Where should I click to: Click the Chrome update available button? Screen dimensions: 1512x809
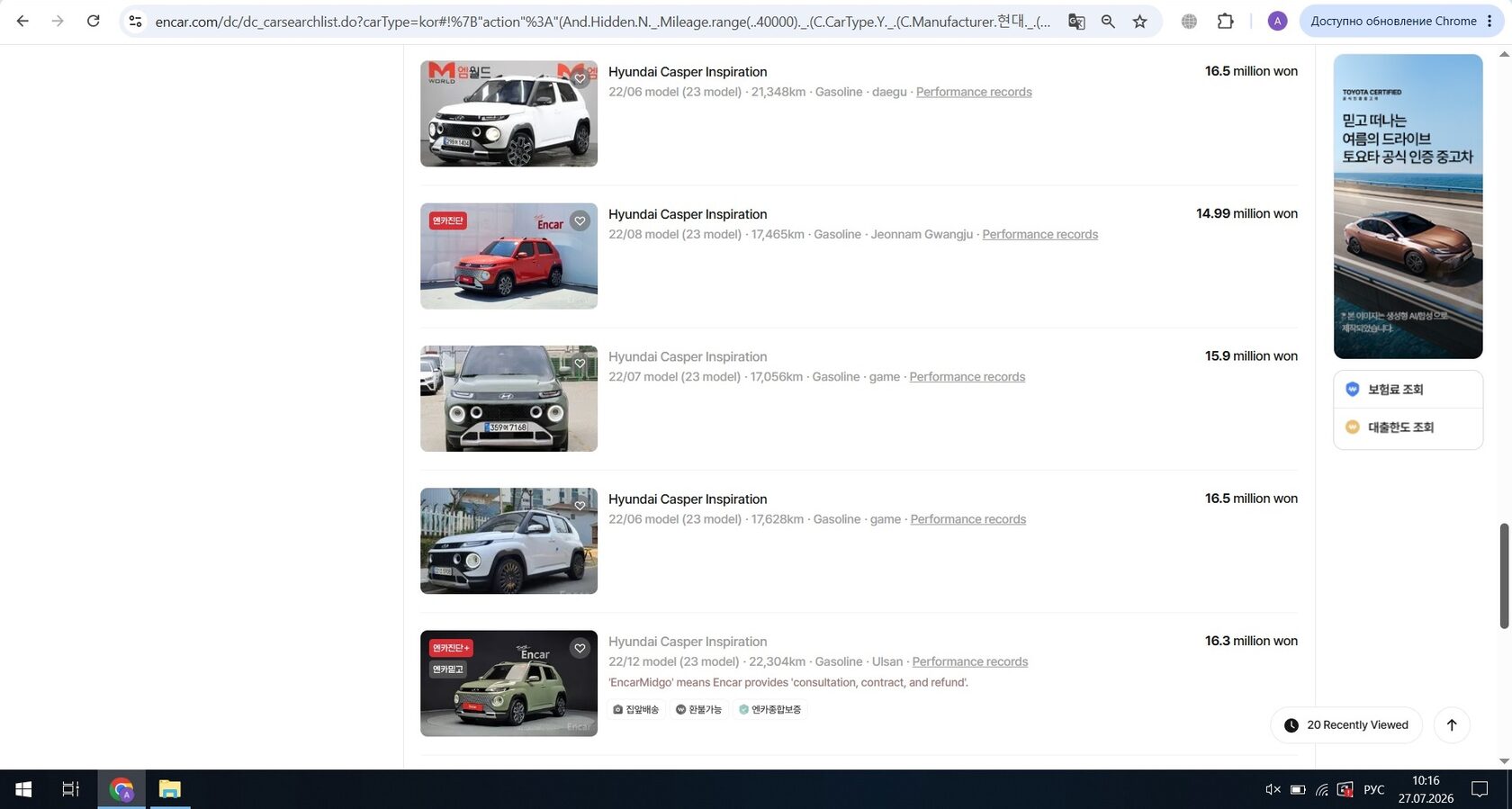click(1401, 21)
